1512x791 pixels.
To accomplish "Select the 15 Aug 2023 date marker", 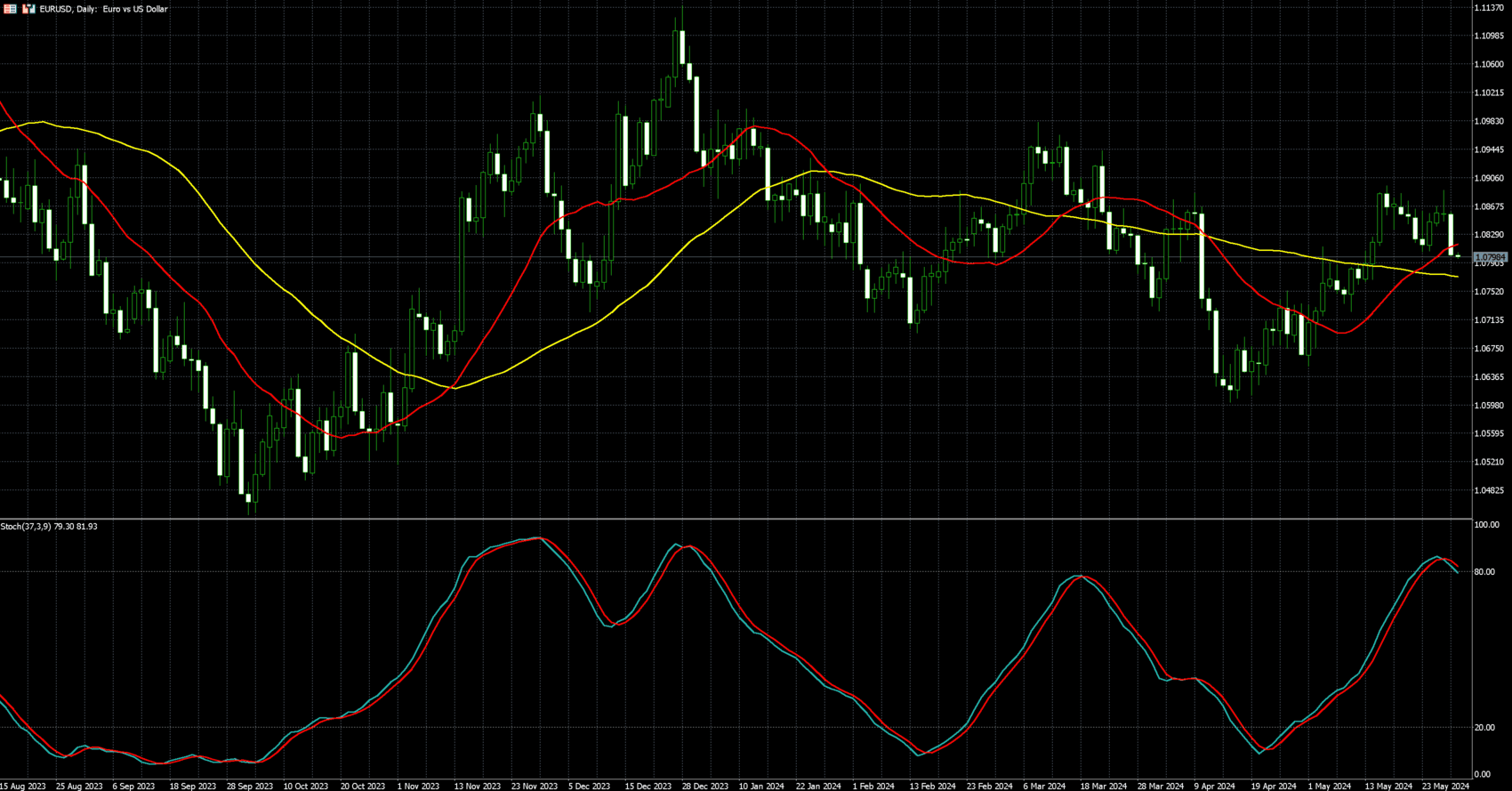I will point(23,786).
